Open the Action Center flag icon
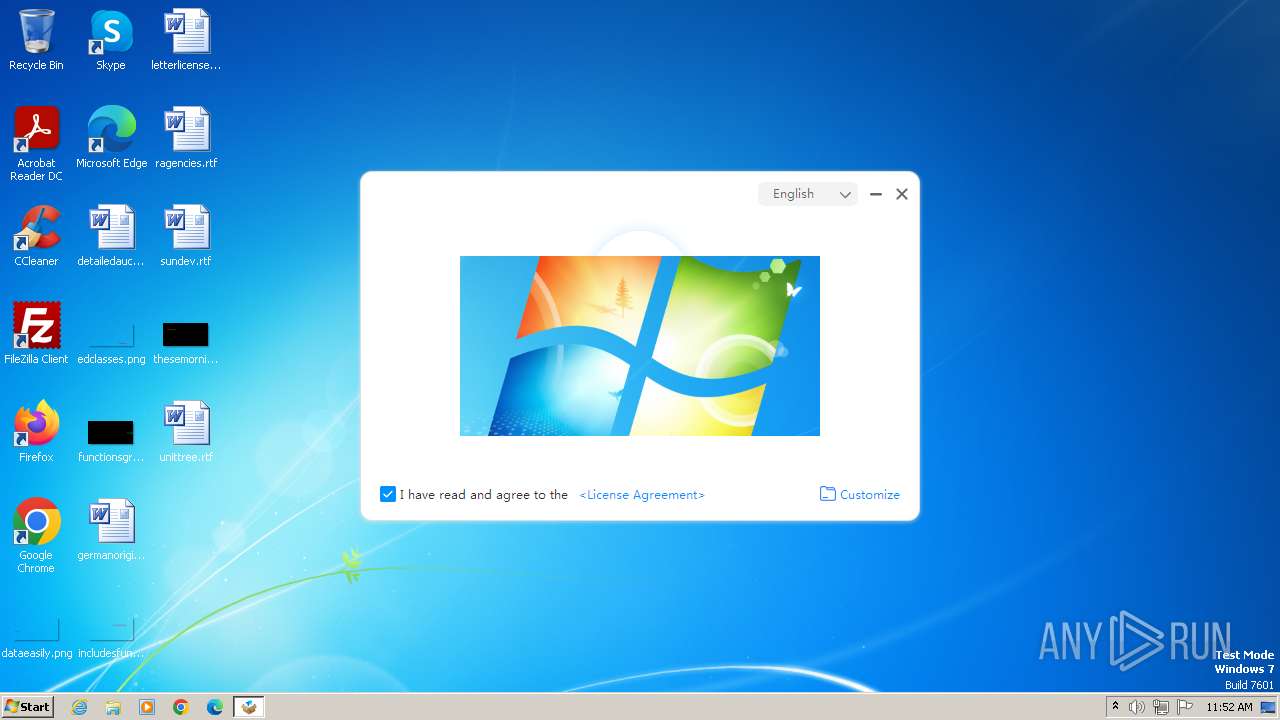Screen dimensions: 1280x720 click(1185, 707)
